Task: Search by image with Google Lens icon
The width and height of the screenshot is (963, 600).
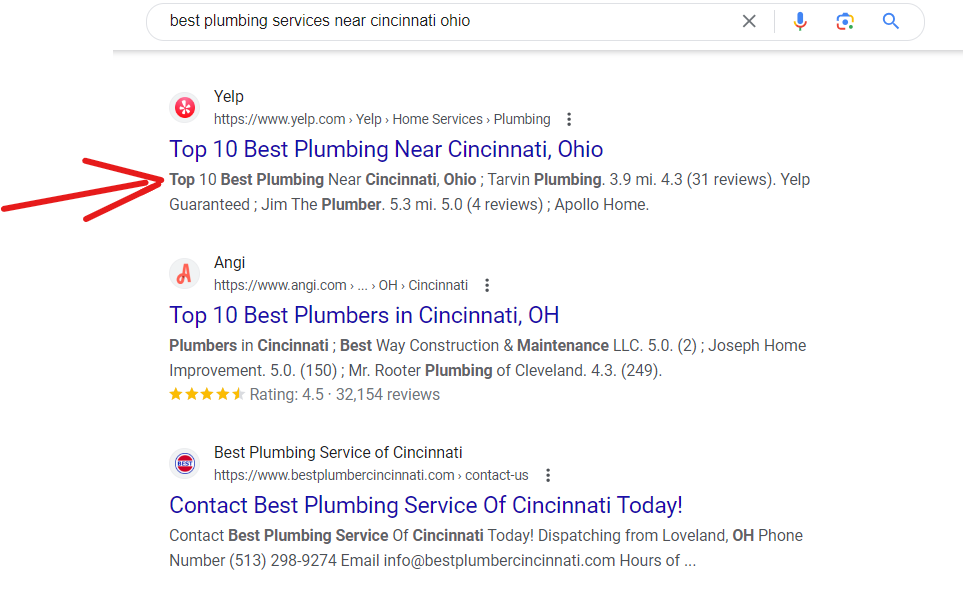Action: click(845, 20)
